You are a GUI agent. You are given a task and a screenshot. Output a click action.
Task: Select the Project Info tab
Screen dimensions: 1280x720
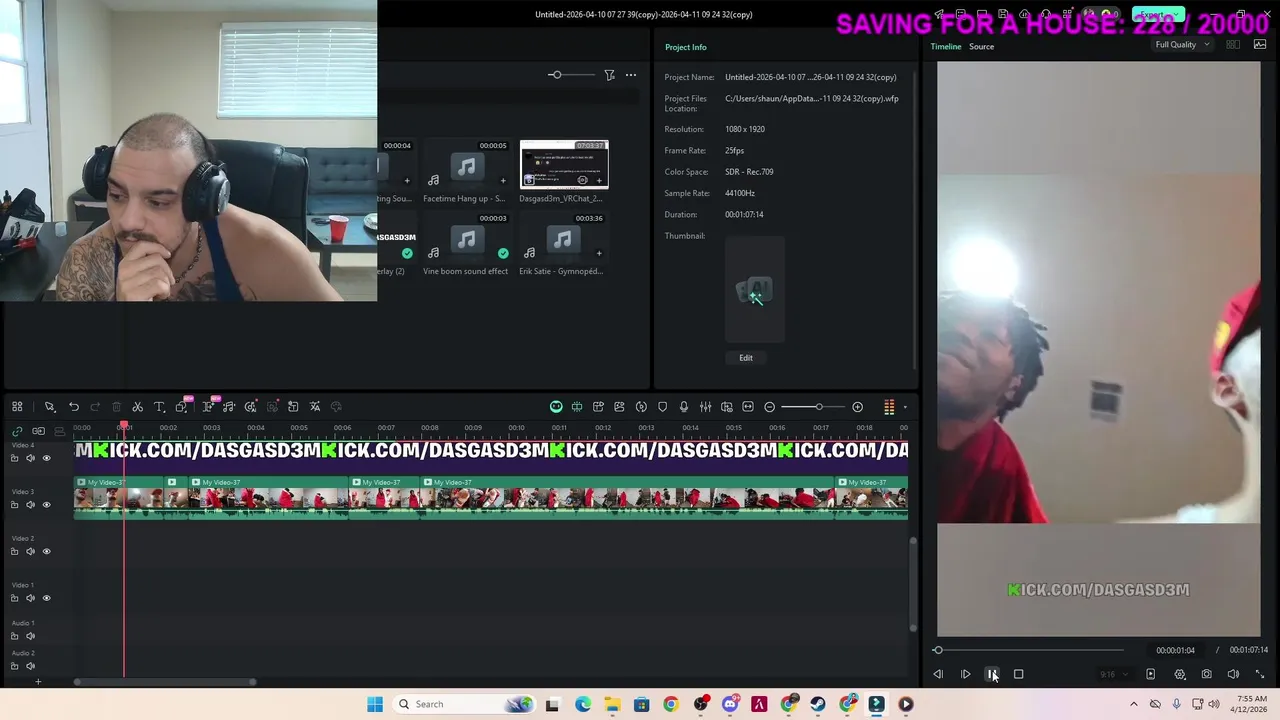point(686,47)
